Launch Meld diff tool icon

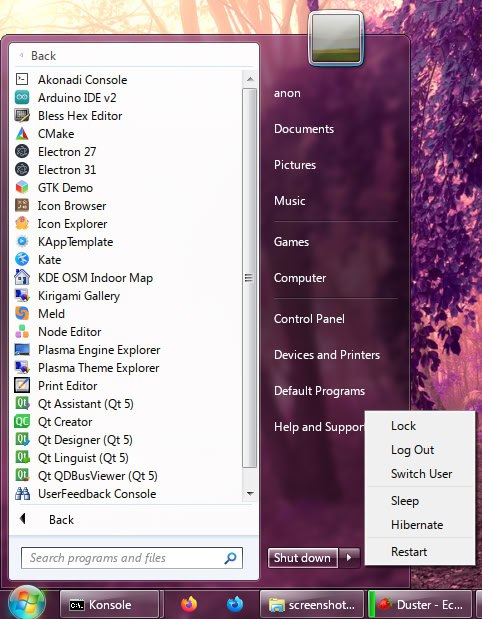[22, 314]
